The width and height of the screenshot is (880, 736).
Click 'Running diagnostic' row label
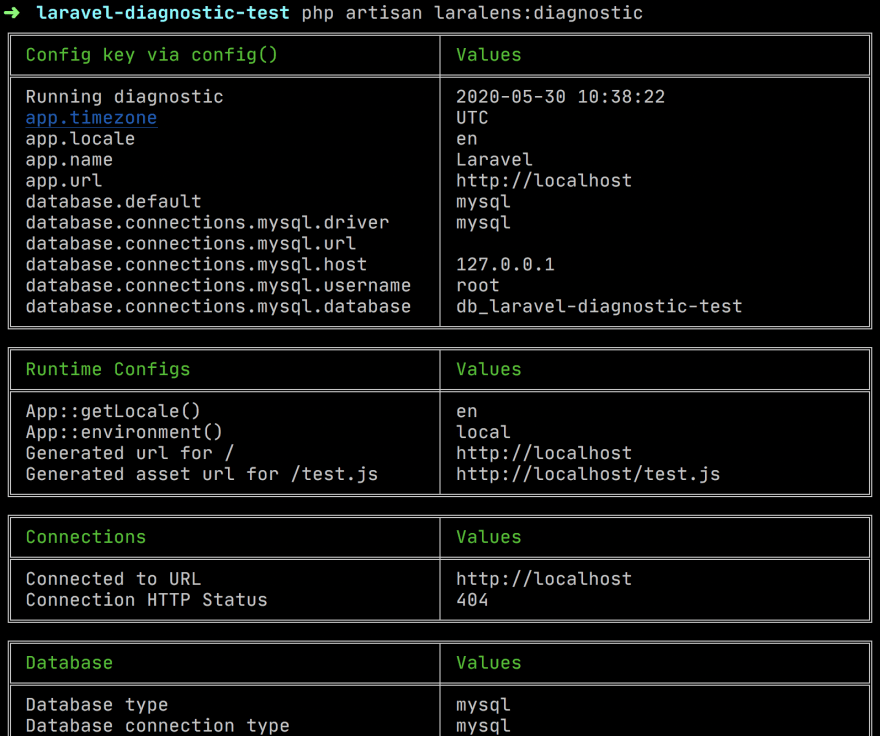125,97
